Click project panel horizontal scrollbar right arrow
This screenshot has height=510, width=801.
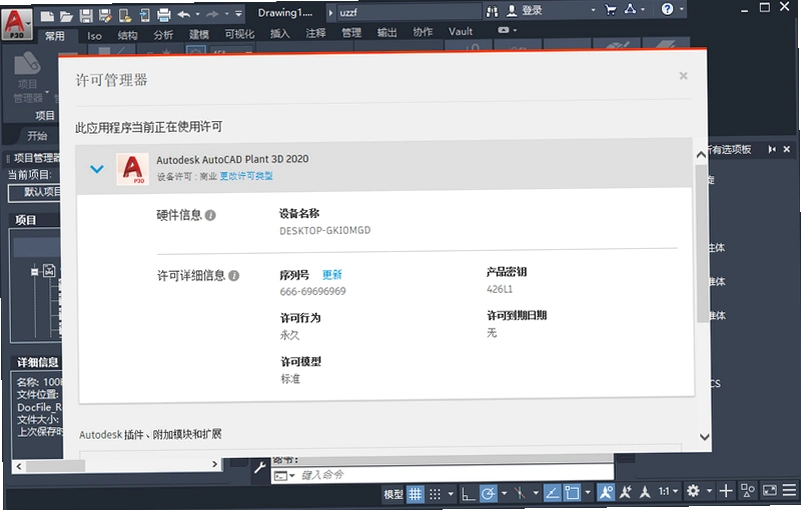click(x=215, y=464)
